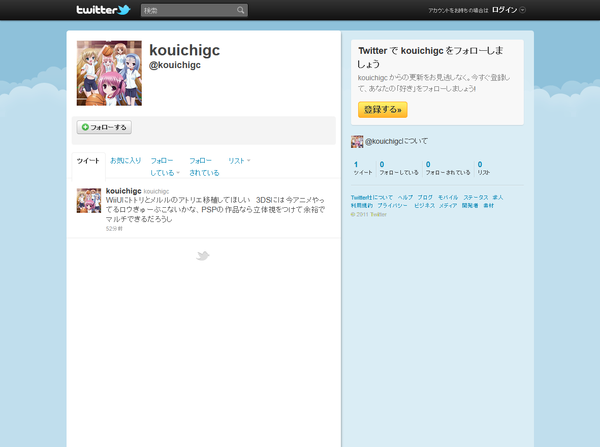Screen dimensions: 600x447
Task: Open the メディア footer link
Action: [448, 206]
